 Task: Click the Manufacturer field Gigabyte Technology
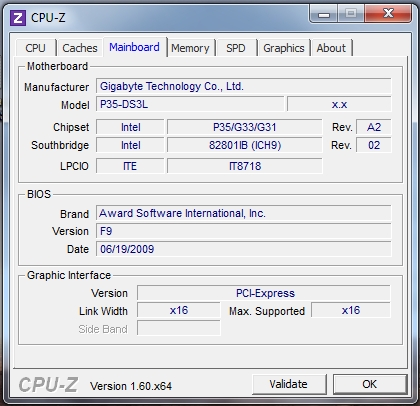244,86
